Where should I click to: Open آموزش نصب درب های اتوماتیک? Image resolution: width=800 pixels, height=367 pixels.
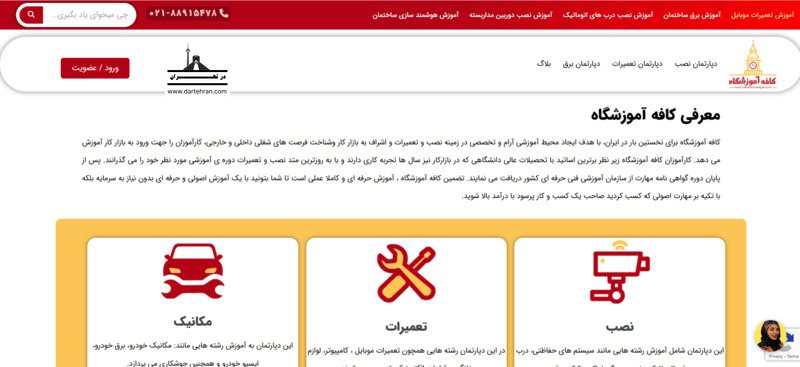pos(608,15)
